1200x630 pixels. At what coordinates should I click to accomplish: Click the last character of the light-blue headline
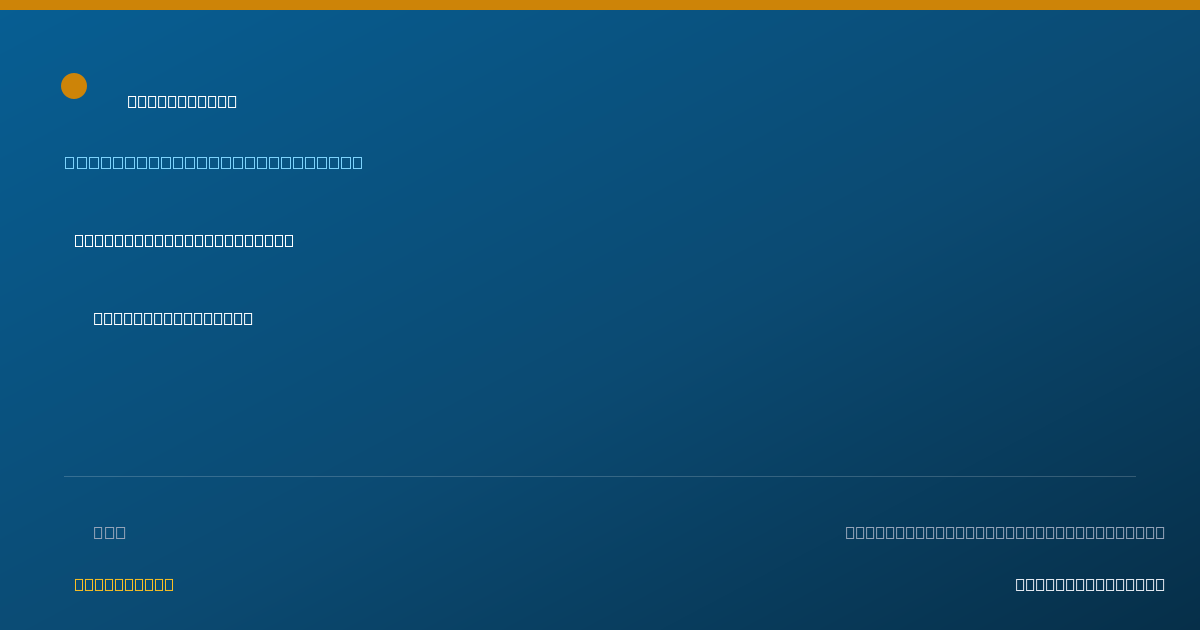(x=357, y=162)
